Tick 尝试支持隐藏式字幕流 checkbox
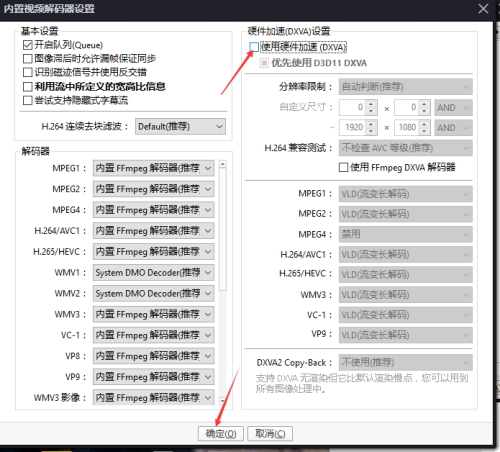Viewport: 500px width, 452px height. click(x=28, y=100)
